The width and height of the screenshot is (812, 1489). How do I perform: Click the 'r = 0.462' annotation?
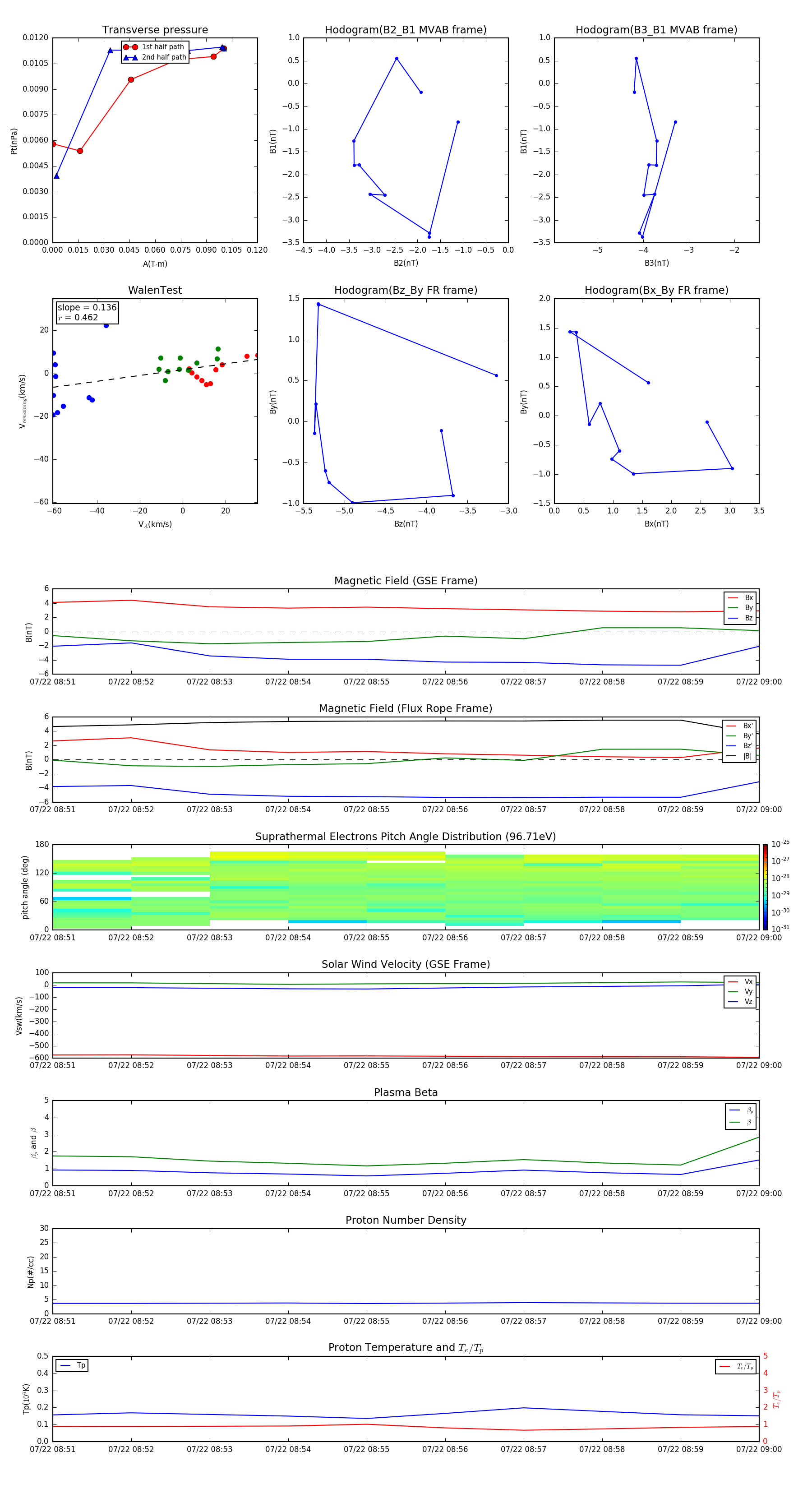[x=78, y=317]
